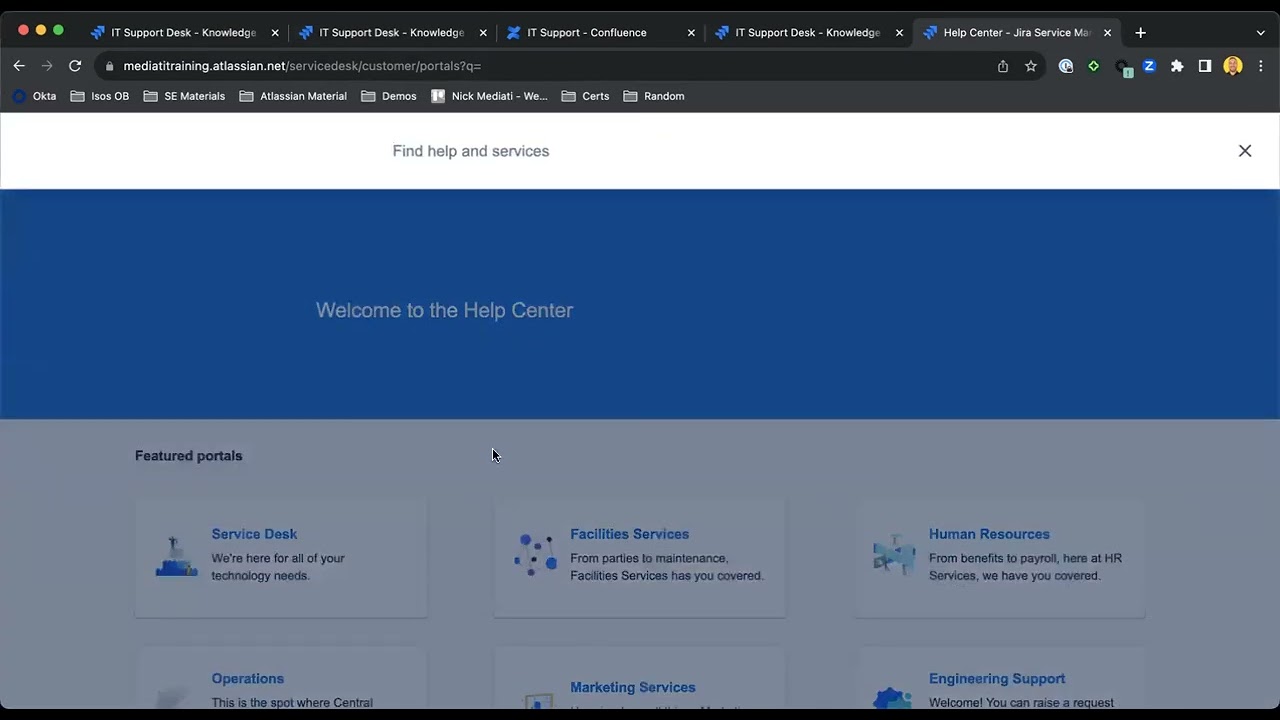Open the Nick Mediati bookmark
The width and height of the screenshot is (1280, 720).
pyautogui.click(x=489, y=96)
